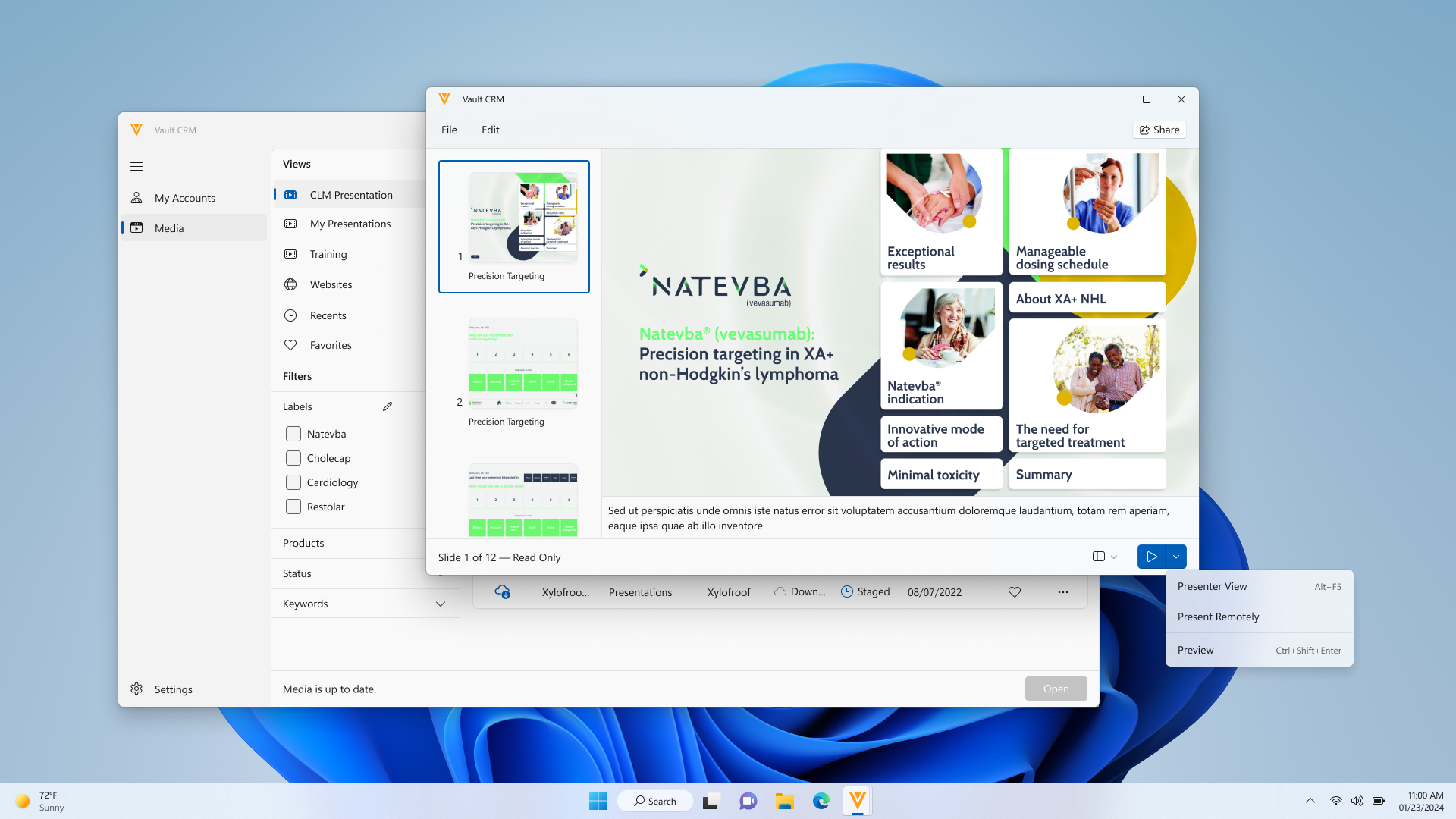Launch Microsoft Edge from the taskbar
Image resolution: width=1456 pixels, height=819 pixels.
(x=821, y=801)
